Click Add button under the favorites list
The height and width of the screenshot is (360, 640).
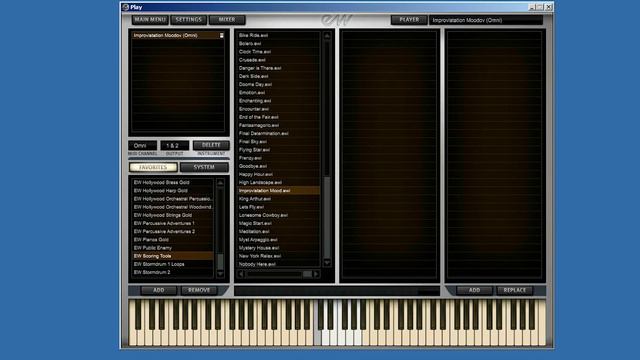(x=158, y=290)
